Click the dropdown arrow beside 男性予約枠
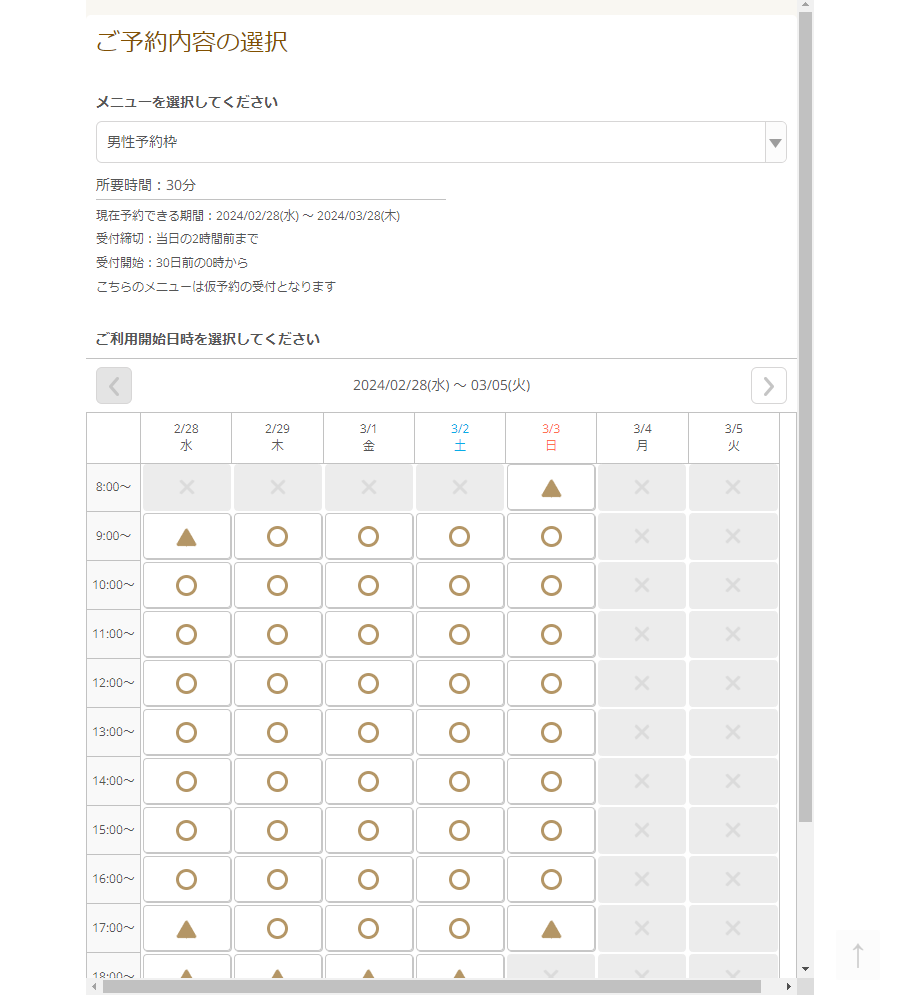 coord(775,143)
